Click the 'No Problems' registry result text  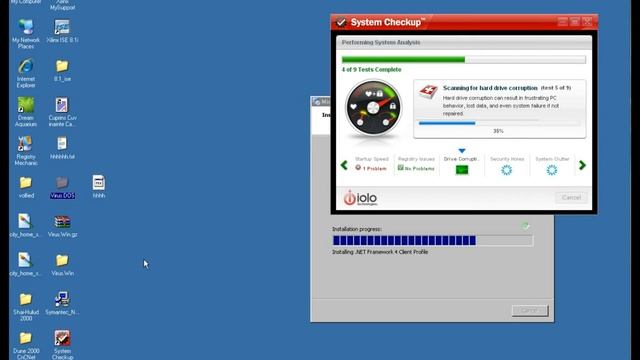[x=420, y=169]
